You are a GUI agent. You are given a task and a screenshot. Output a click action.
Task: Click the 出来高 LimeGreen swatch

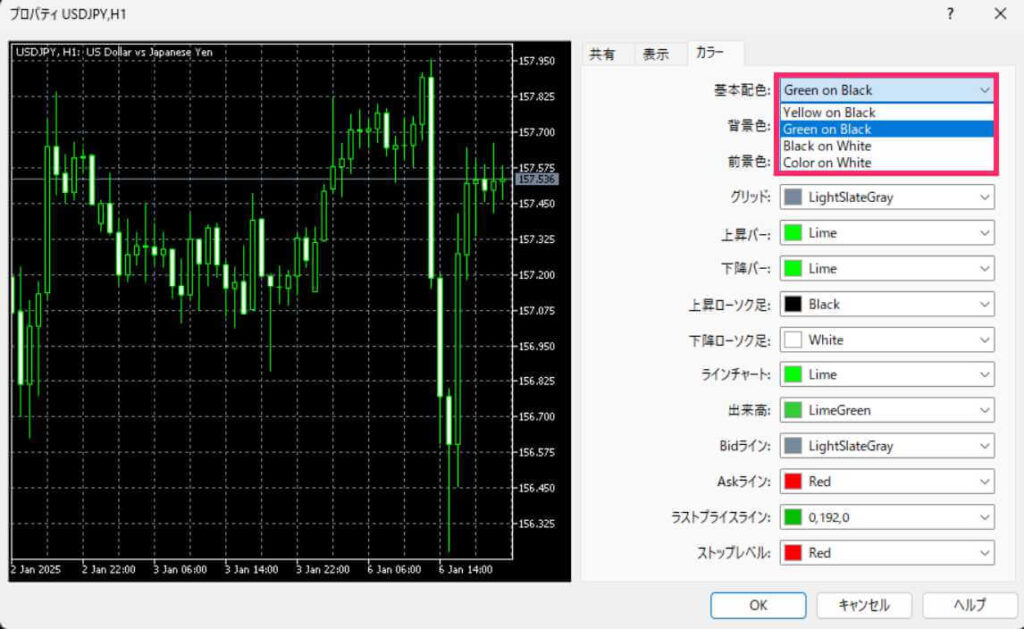click(x=793, y=411)
